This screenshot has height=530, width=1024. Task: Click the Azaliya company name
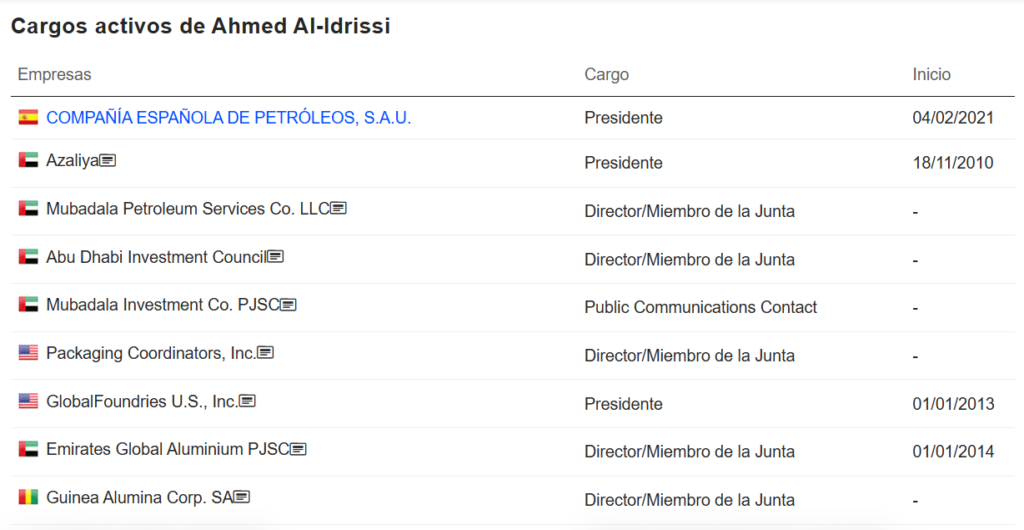(72, 161)
